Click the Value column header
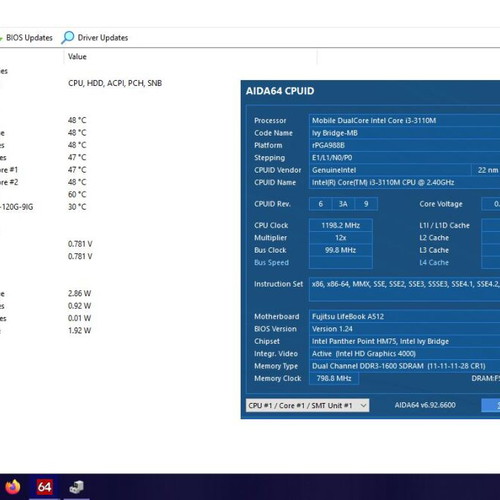This screenshot has width=500, height=500. coord(77,57)
